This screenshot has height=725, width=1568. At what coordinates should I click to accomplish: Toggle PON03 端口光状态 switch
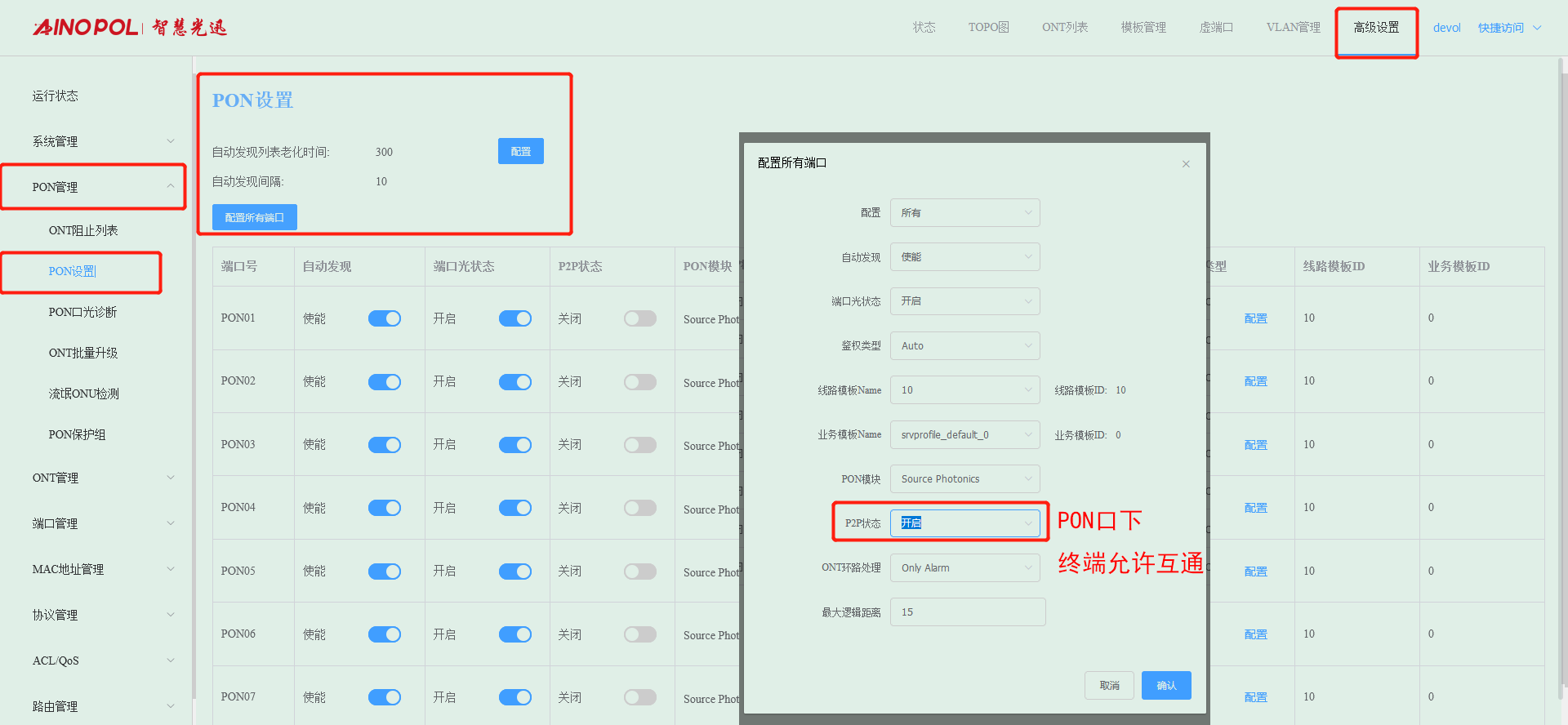tap(514, 445)
